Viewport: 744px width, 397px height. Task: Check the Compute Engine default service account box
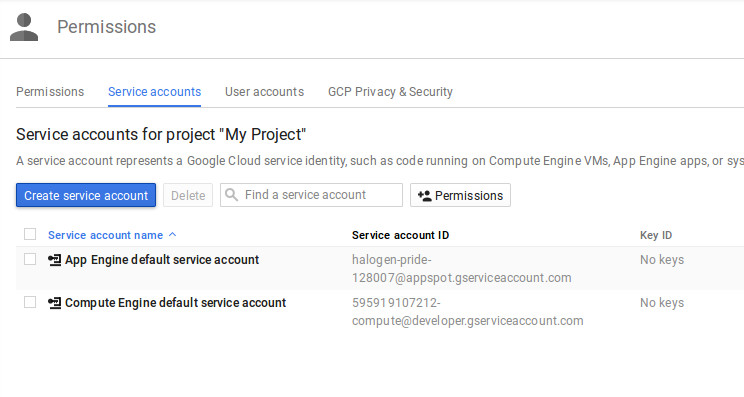30,302
